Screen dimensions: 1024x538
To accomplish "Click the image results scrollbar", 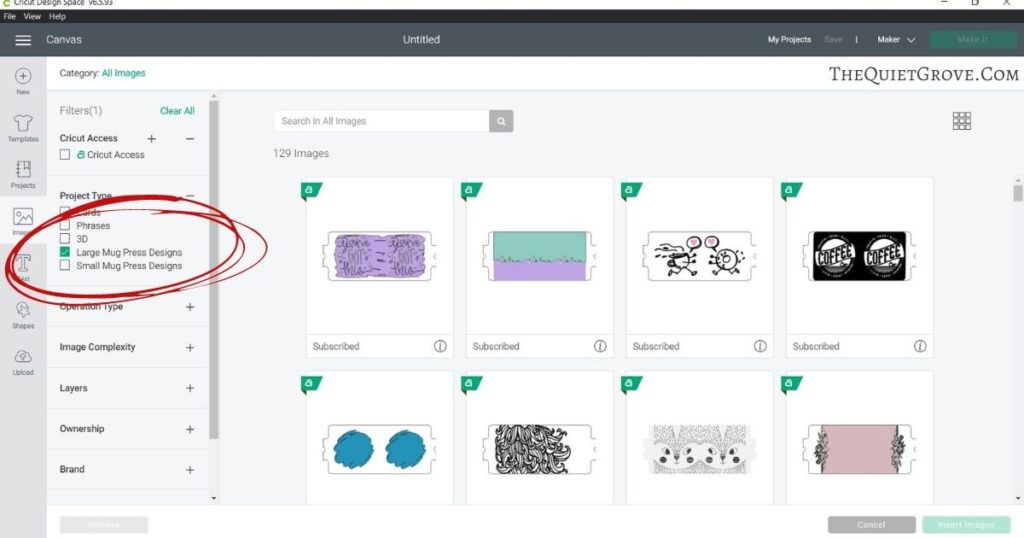I will (x=1017, y=193).
